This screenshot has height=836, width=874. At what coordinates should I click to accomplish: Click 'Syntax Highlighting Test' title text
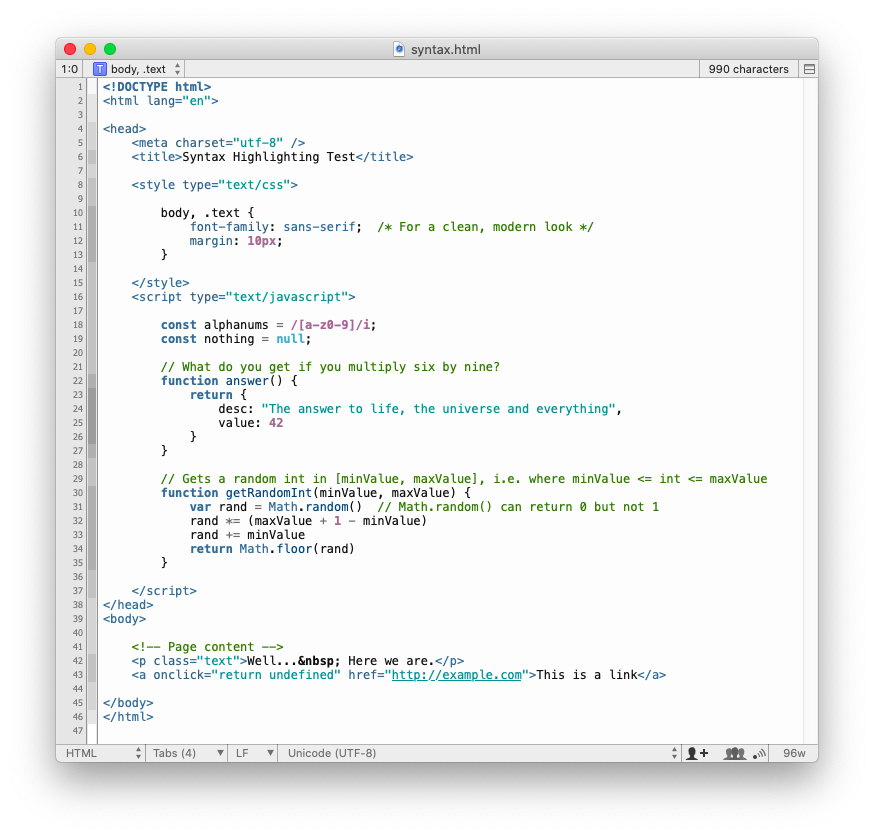pyautogui.click(x=269, y=157)
